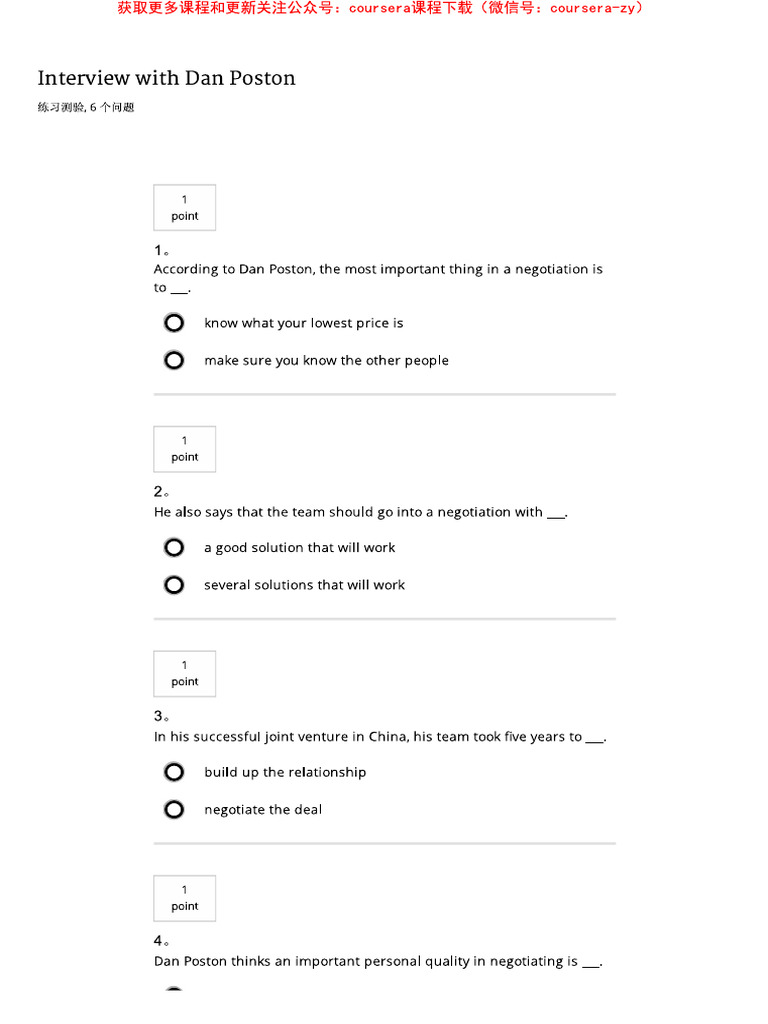Click the answer text "know what your lowest price is"

pos(304,323)
